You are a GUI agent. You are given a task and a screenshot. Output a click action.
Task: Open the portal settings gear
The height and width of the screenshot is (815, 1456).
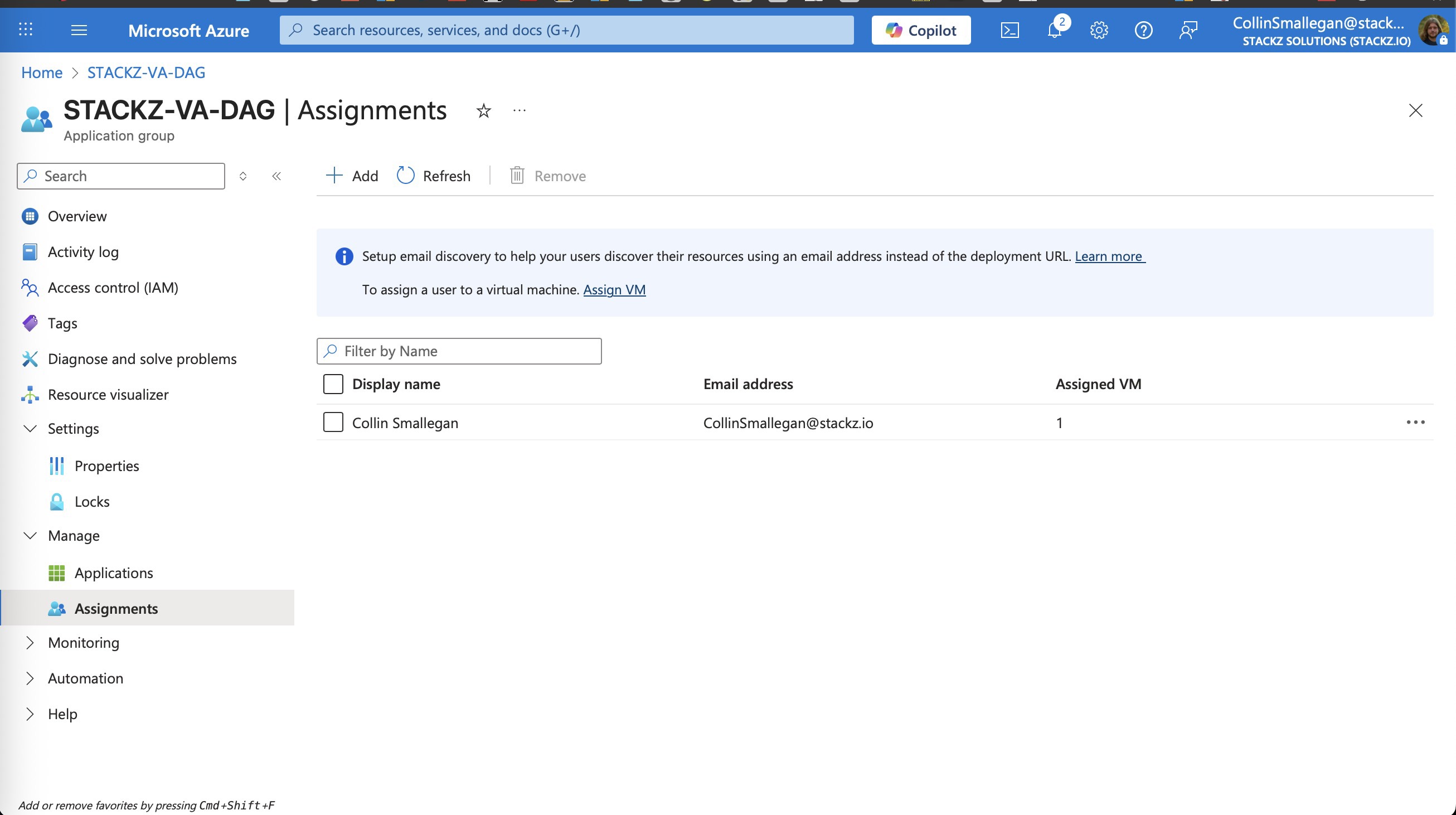(1099, 30)
